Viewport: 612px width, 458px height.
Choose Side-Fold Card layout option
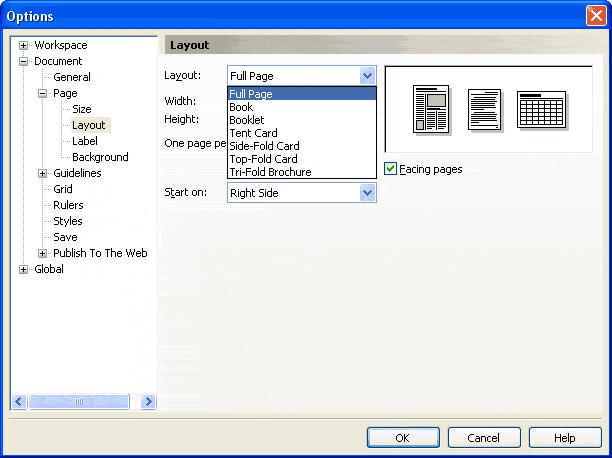click(302, 146)
